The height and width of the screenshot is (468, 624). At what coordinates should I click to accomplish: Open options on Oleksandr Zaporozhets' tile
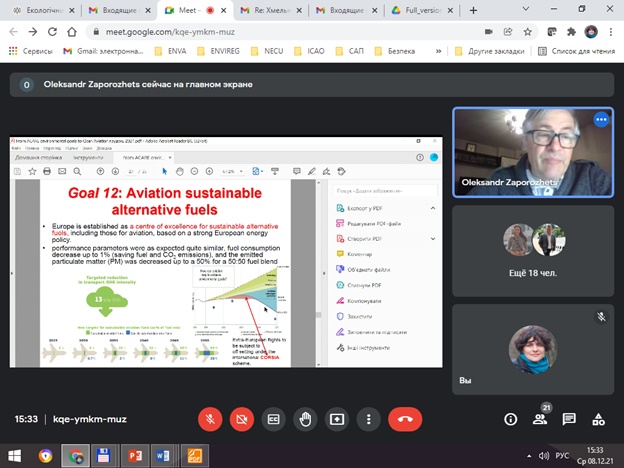601,119
